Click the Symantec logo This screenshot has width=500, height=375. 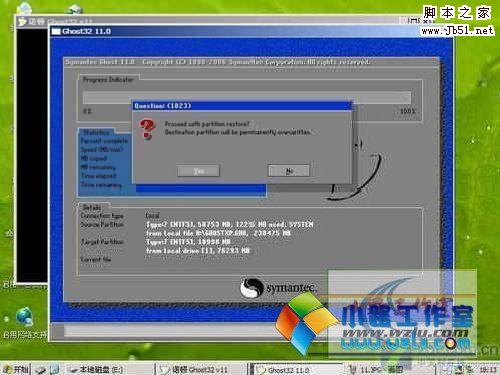tap(278, 287)
